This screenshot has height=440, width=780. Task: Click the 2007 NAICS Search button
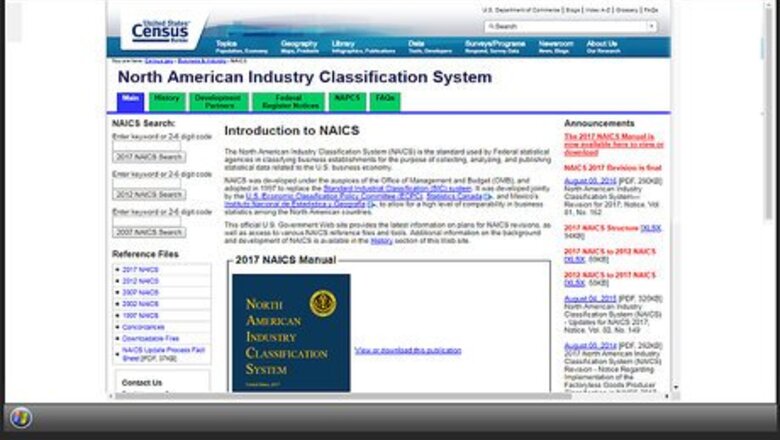pos(148,232)
